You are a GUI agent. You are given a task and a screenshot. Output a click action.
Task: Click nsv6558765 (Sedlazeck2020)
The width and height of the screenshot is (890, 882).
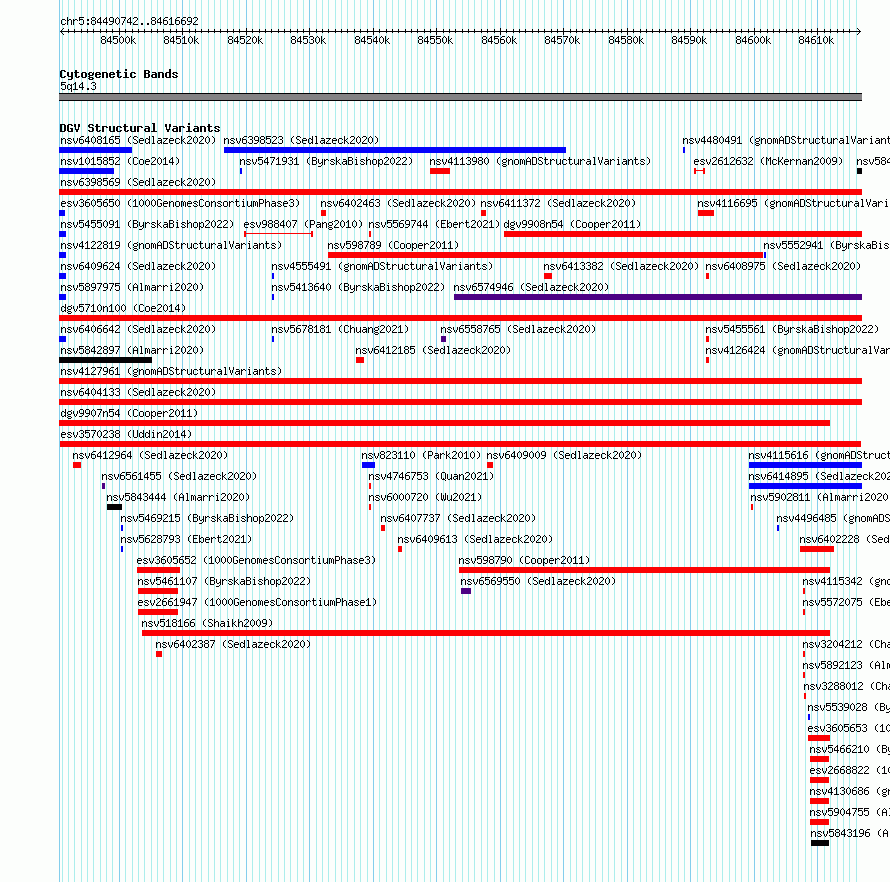pyautogui.click(x=518, y=329)
